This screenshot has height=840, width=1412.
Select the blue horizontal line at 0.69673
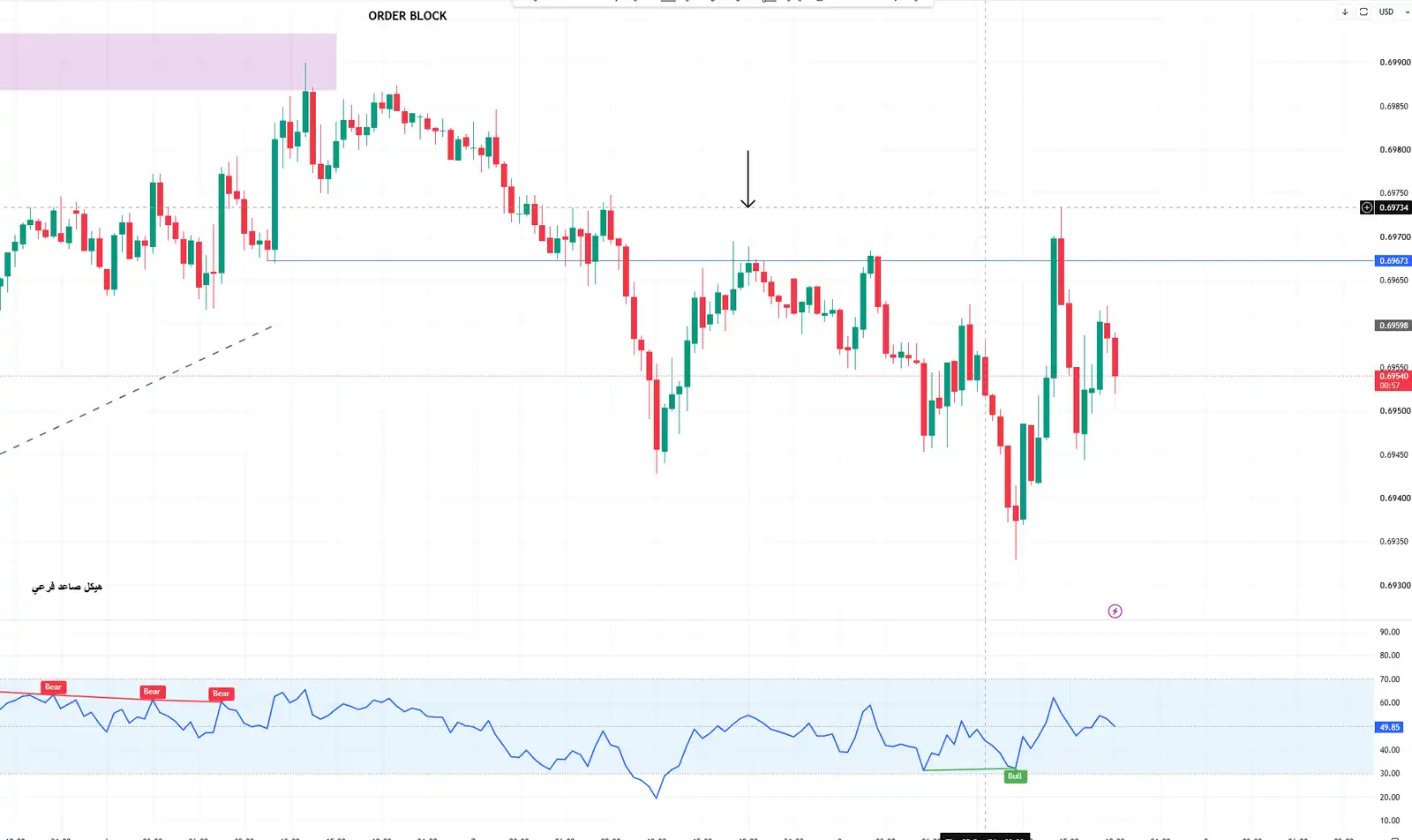point(821,261)
